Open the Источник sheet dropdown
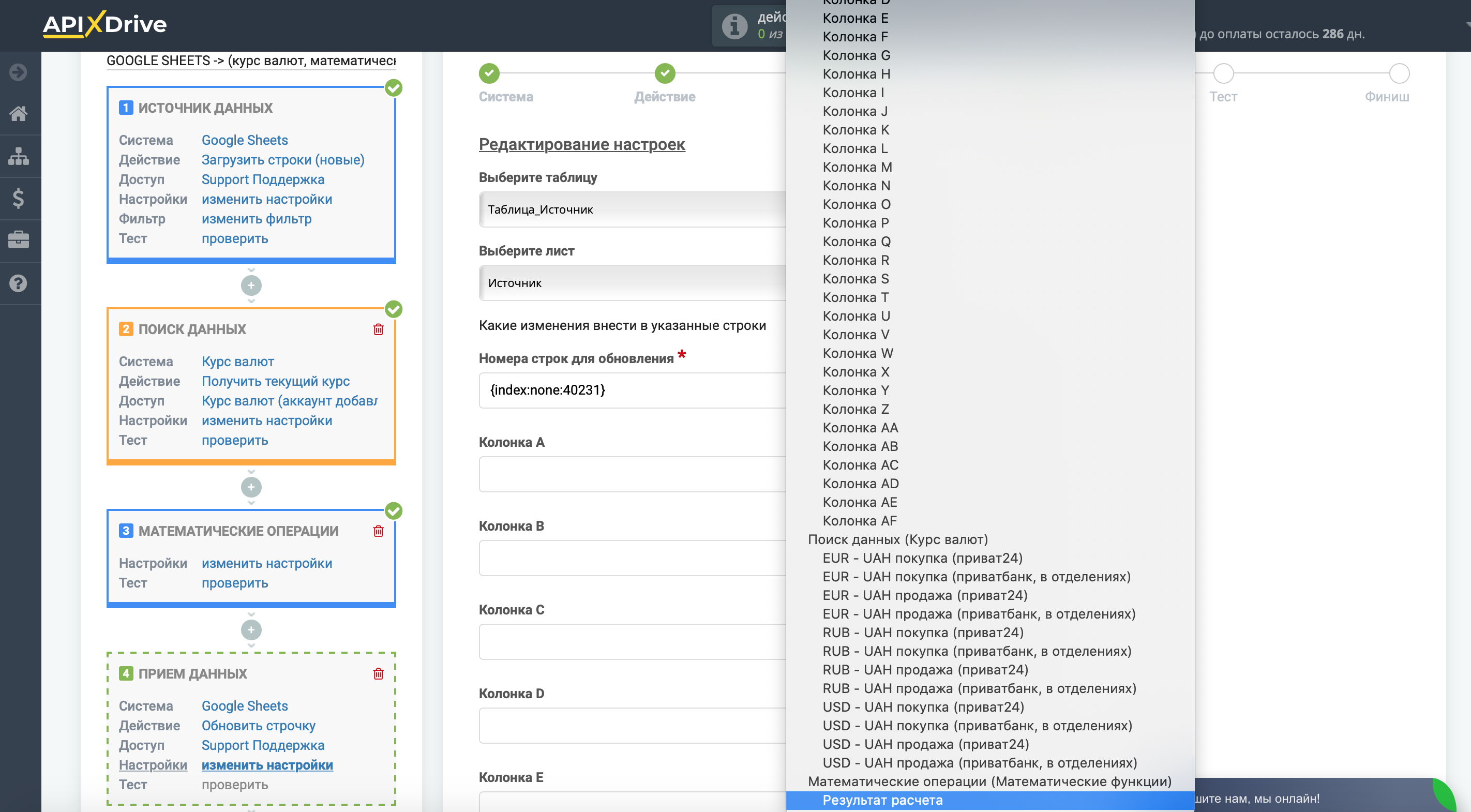Viewport: 1471px width, 812px height. click(x=633, y=283)
